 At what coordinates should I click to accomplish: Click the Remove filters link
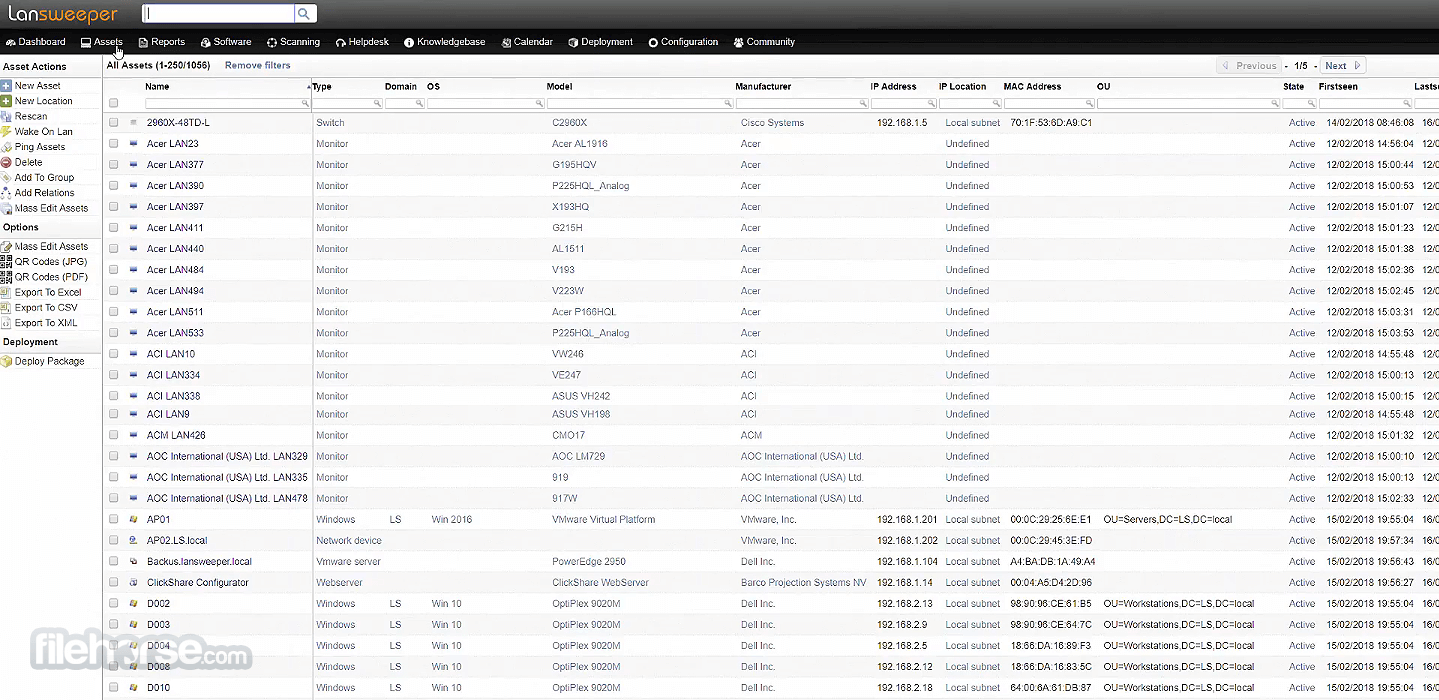(258, 65)
